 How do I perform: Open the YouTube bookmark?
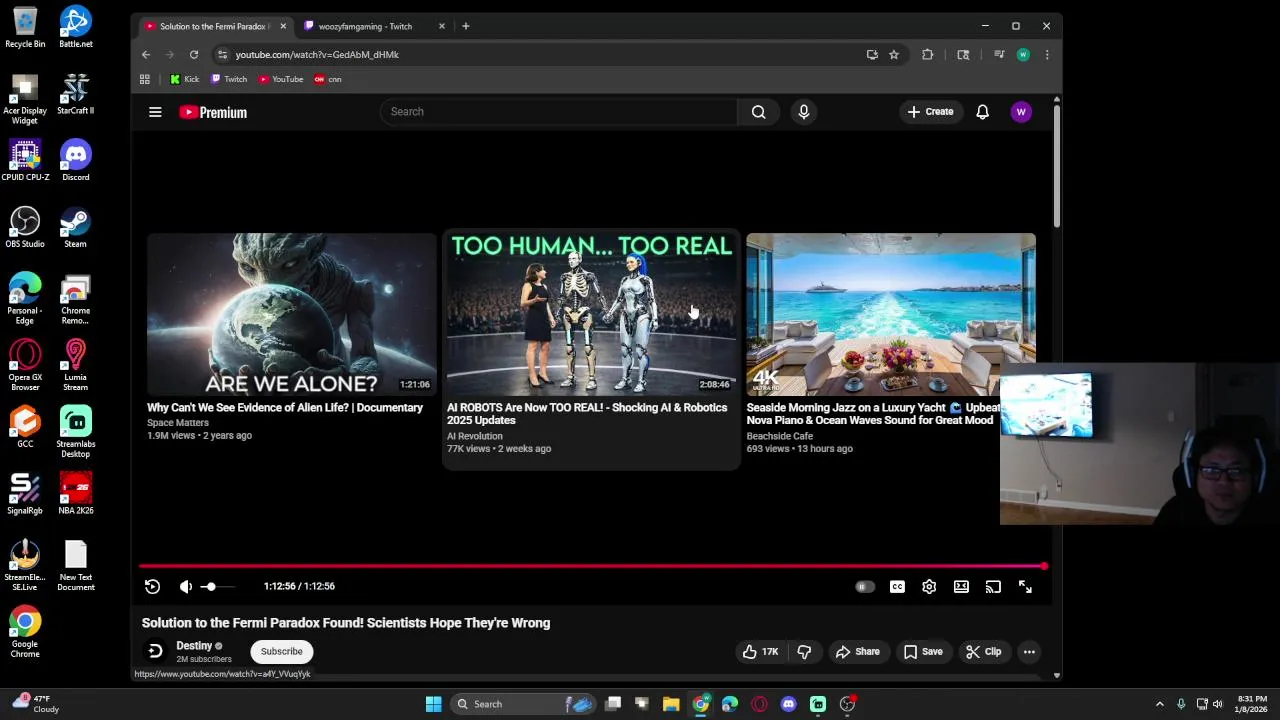pos(281,79)
